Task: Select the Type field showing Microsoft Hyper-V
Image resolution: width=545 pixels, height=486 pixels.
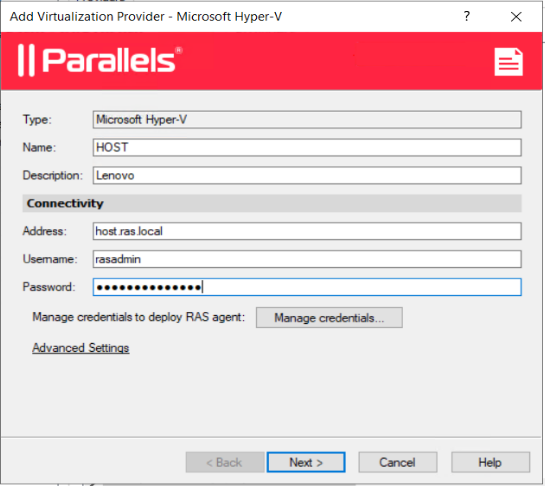Action: coord(307,120)
